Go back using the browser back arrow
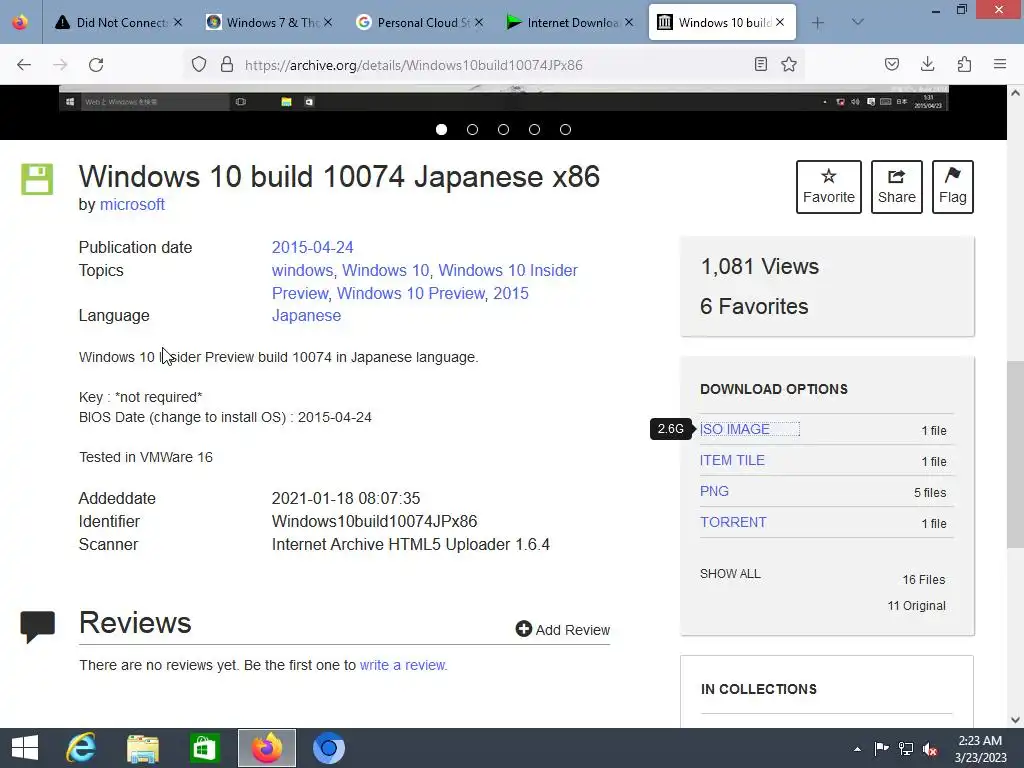 [24, 65]
